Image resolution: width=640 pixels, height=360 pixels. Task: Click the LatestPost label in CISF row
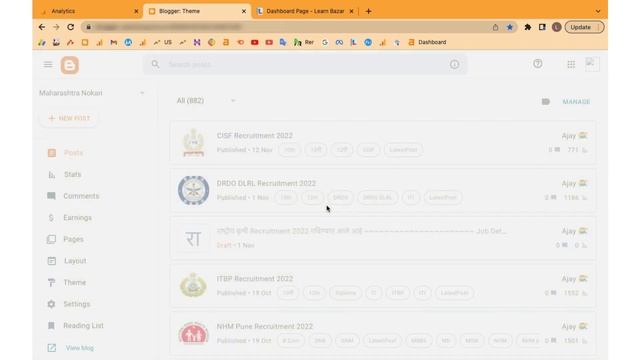click(403, 150)
